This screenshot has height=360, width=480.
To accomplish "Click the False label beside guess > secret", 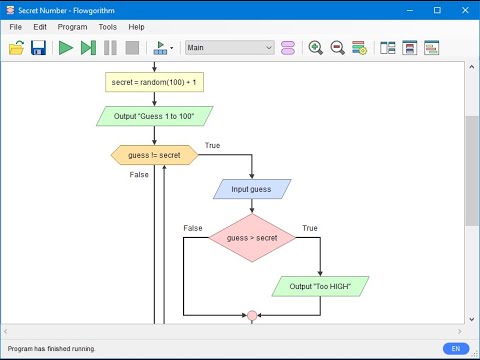I will coord(193,228).
